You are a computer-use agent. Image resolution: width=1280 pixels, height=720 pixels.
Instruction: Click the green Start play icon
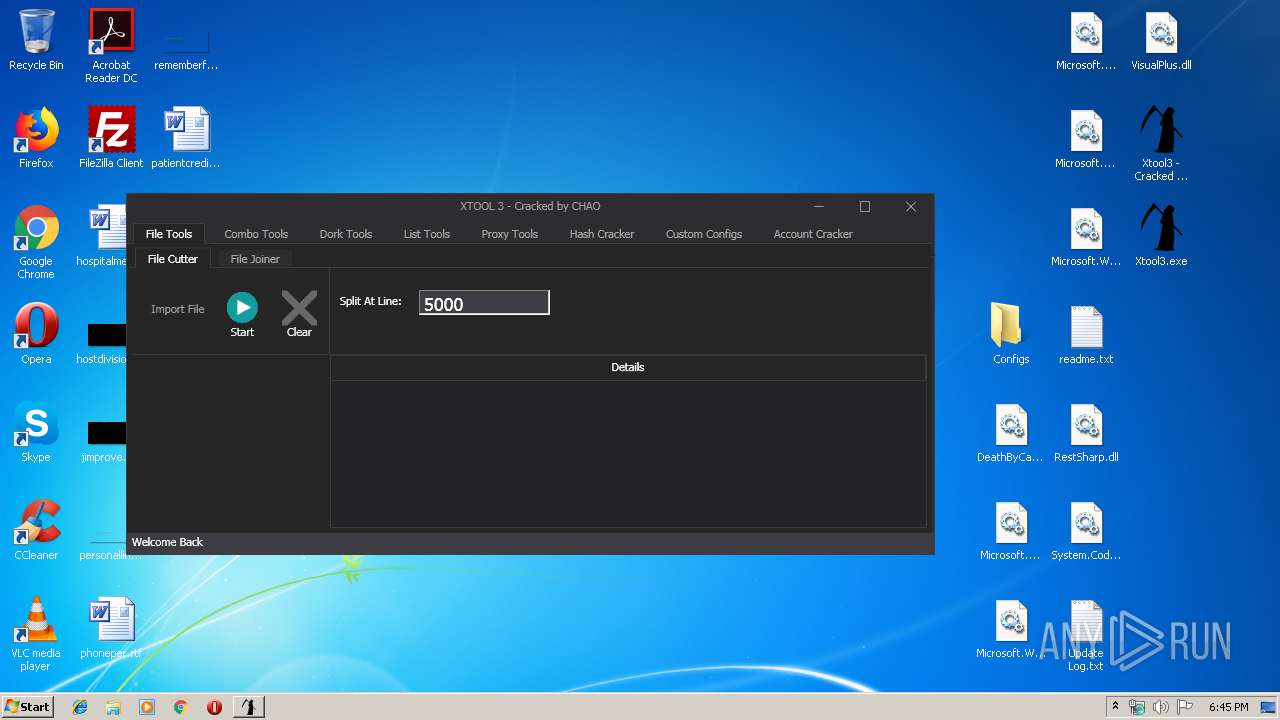point(242,307)
